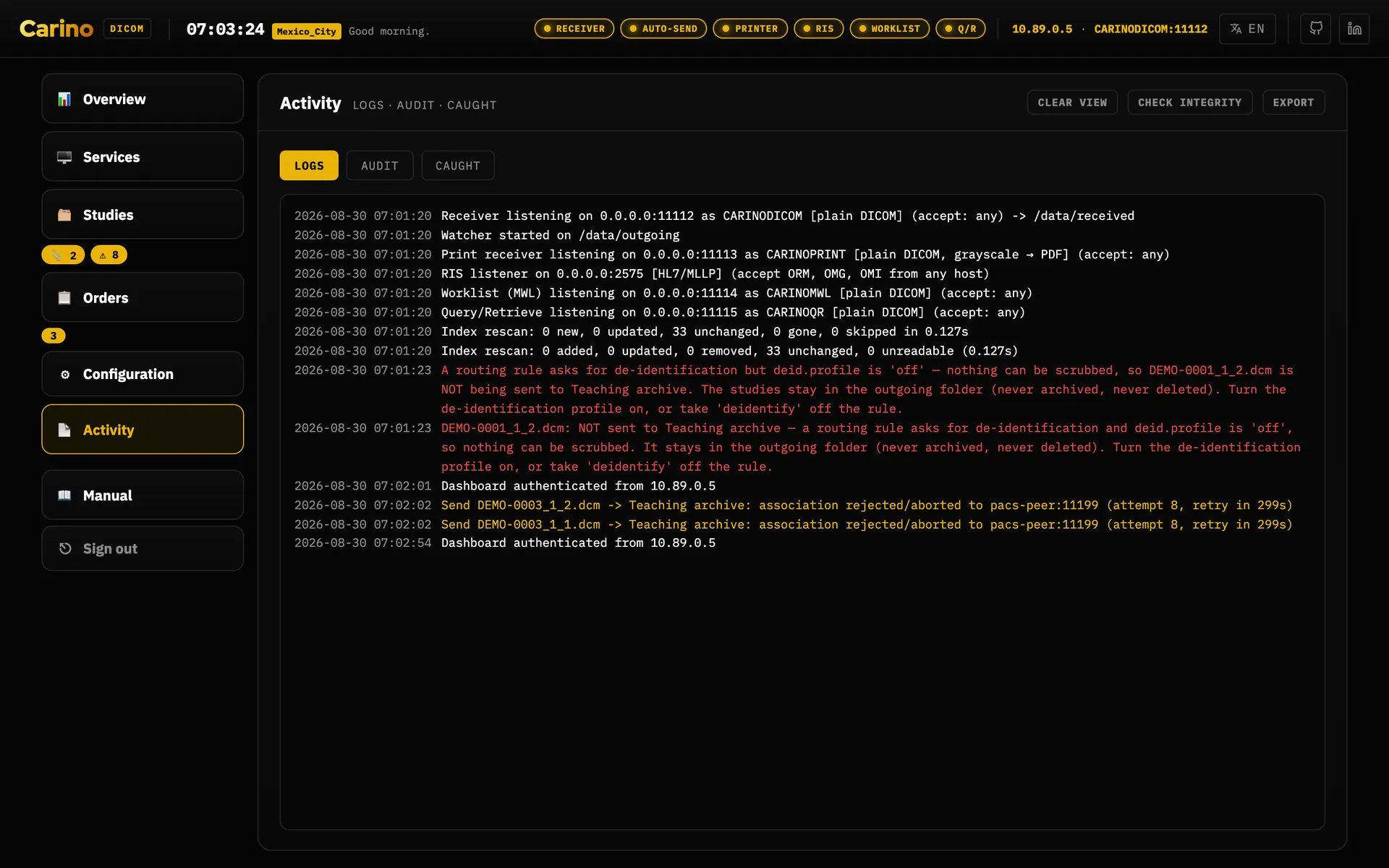The width and height of the screenshot is (1389, 868).
Task: Click the Manual book icon
Action: click(64, 495)
